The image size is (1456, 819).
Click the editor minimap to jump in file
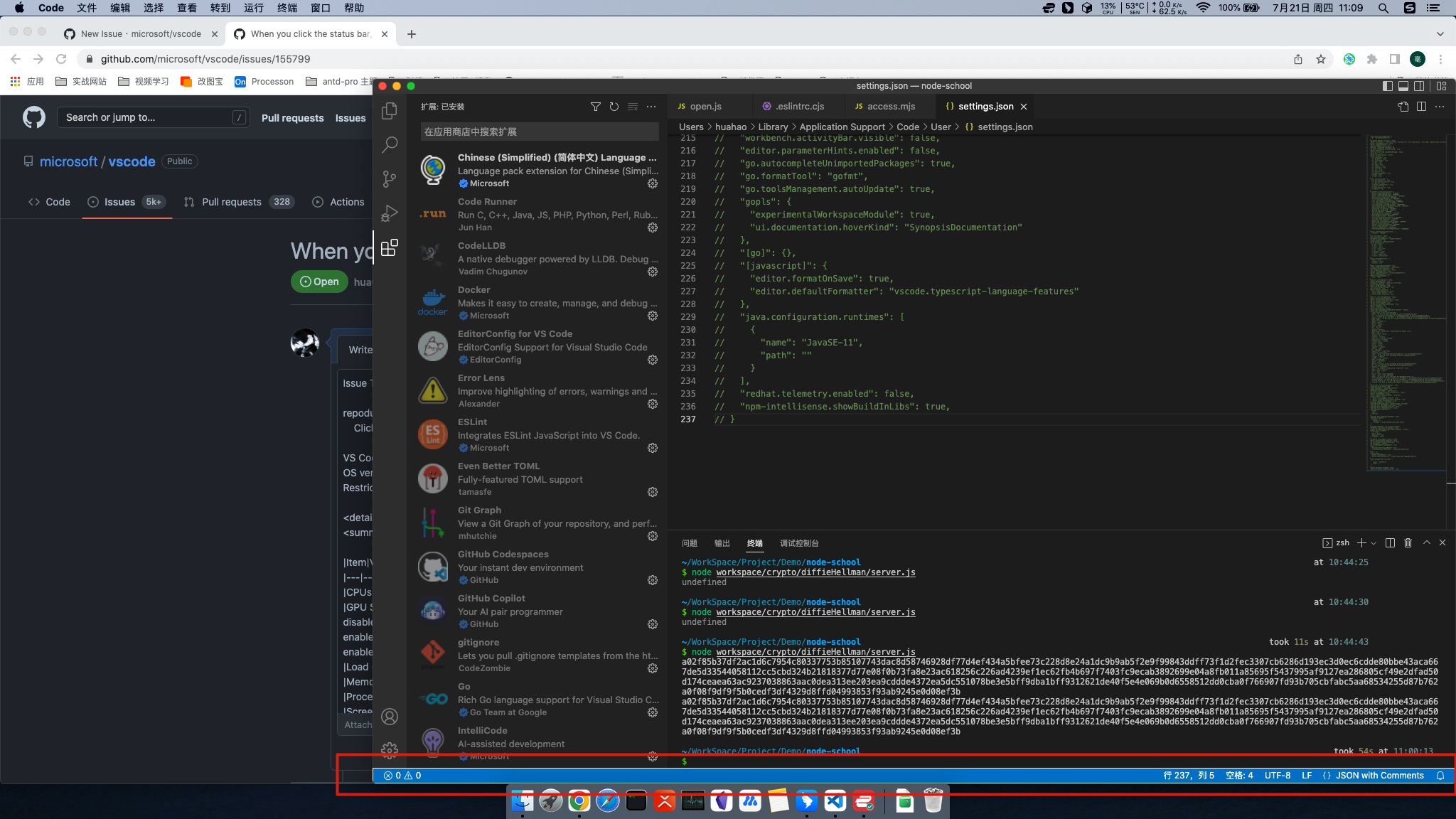pyautogui.click(x=1406, y=302)
